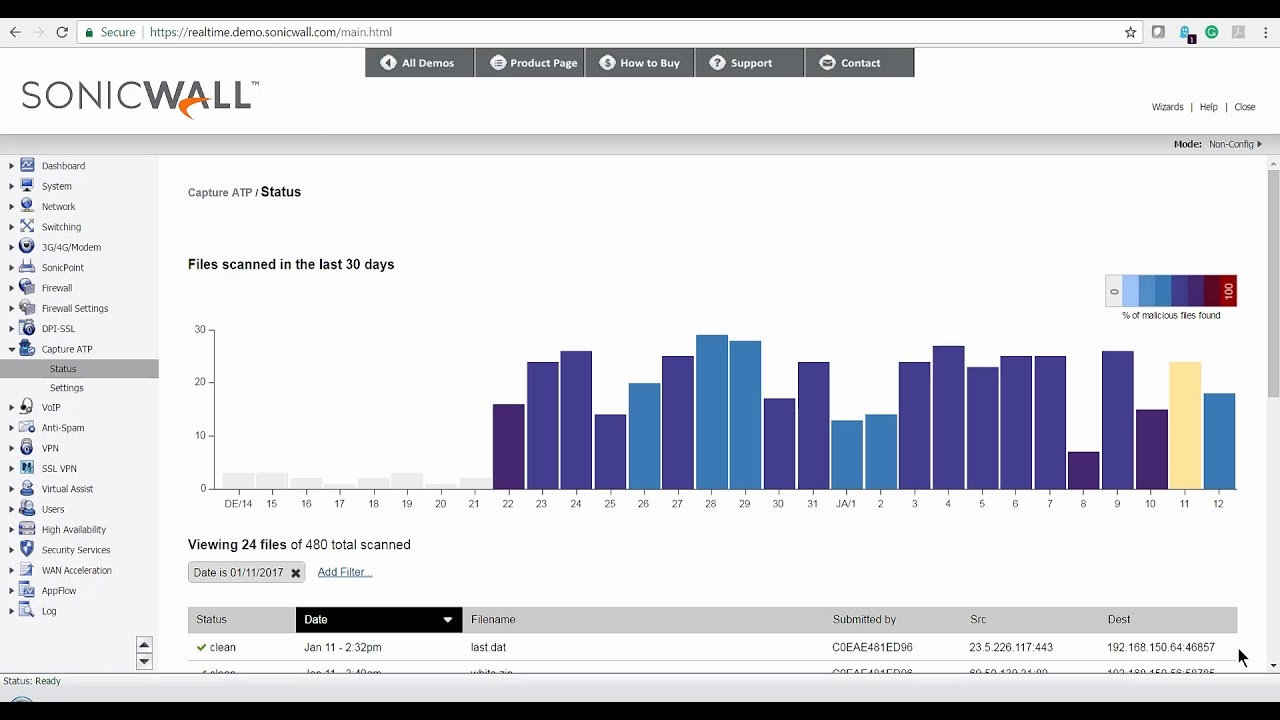
Task: Toggle Date column sort arrow
Action: coord(447,620)
